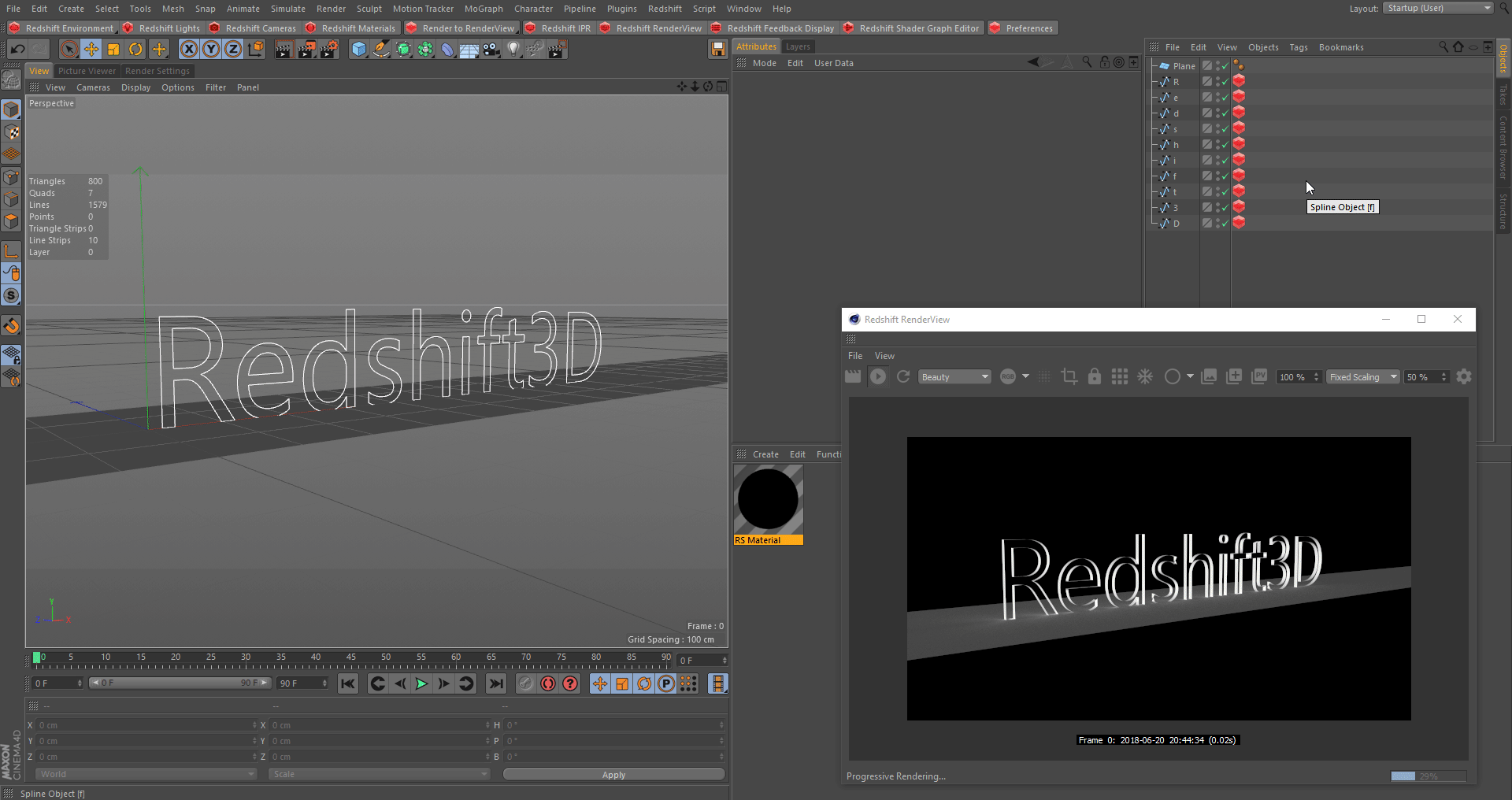
Task: Open the MoGraph menu
Action: coord(484,9)
